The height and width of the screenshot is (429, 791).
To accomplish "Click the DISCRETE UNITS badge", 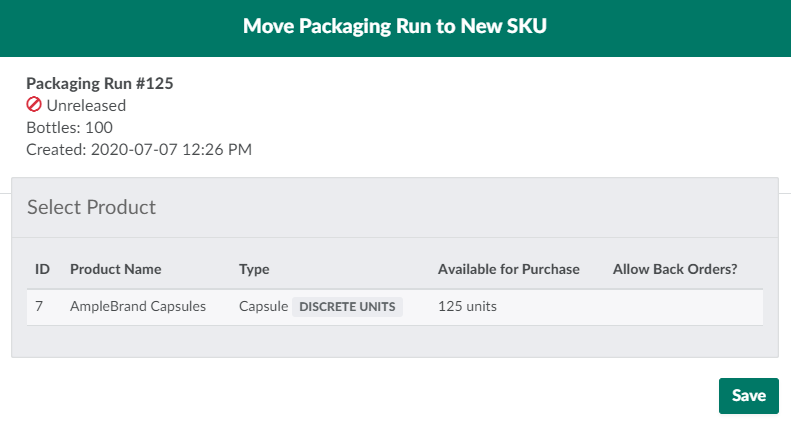I will [x=348, y=307].
